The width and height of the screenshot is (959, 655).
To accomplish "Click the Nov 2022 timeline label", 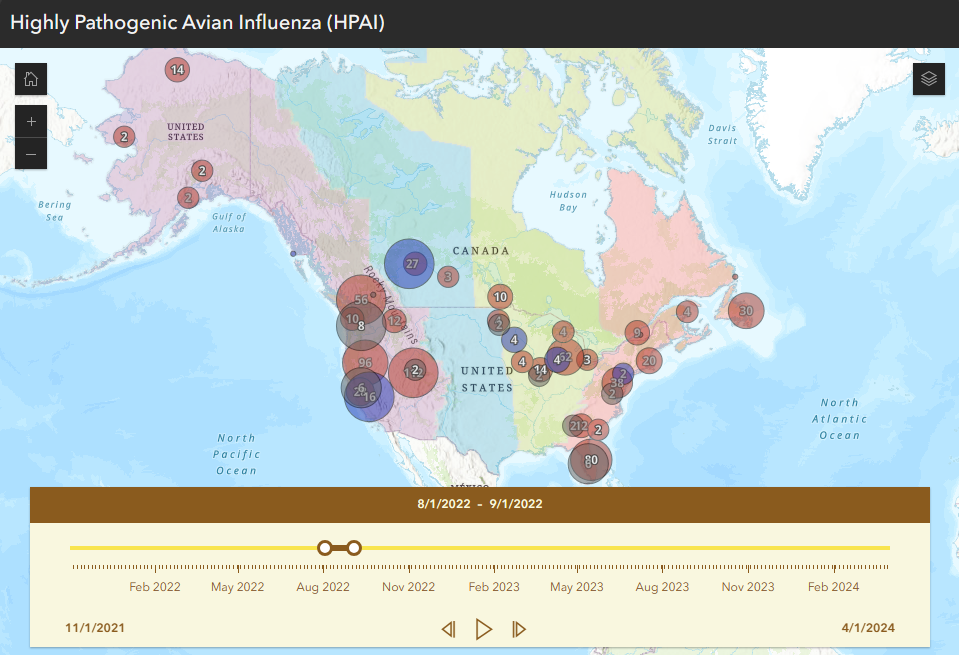I will [408, 587].
